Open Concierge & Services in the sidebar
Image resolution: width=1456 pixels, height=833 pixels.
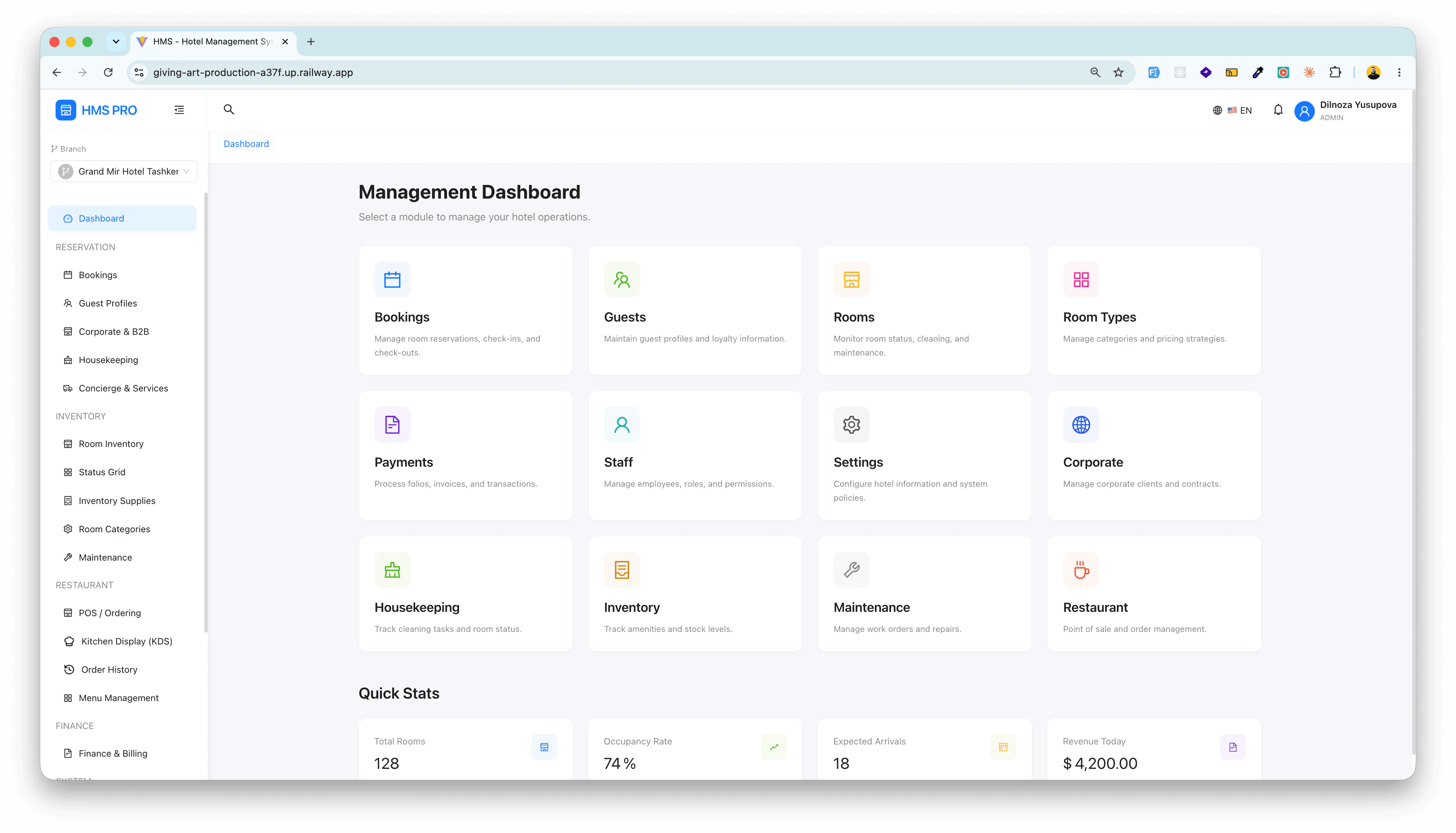point(122,388)
